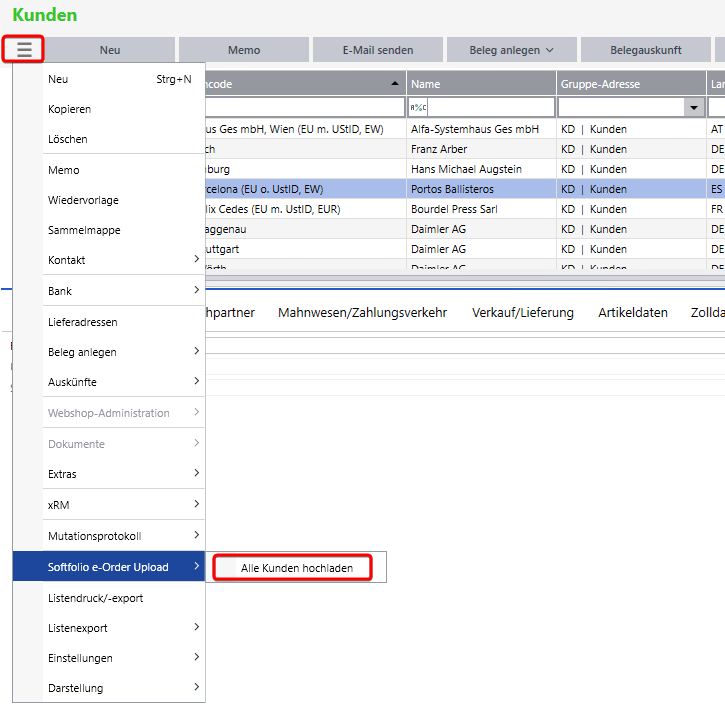
Task: Click the Memo toolbar button
Action: coord(244,50)
